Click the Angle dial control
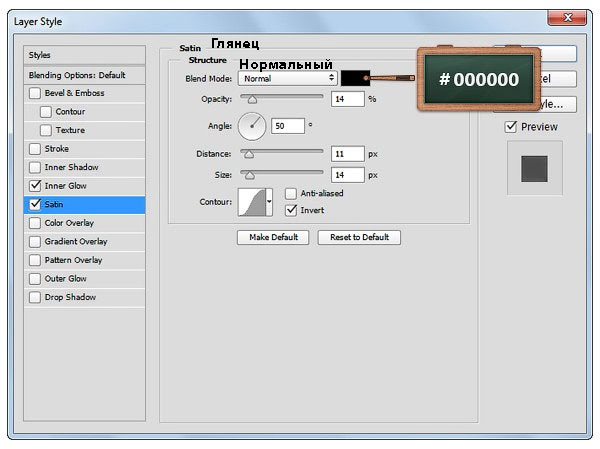Screen dimensions: 600x449 coord(252,126)
